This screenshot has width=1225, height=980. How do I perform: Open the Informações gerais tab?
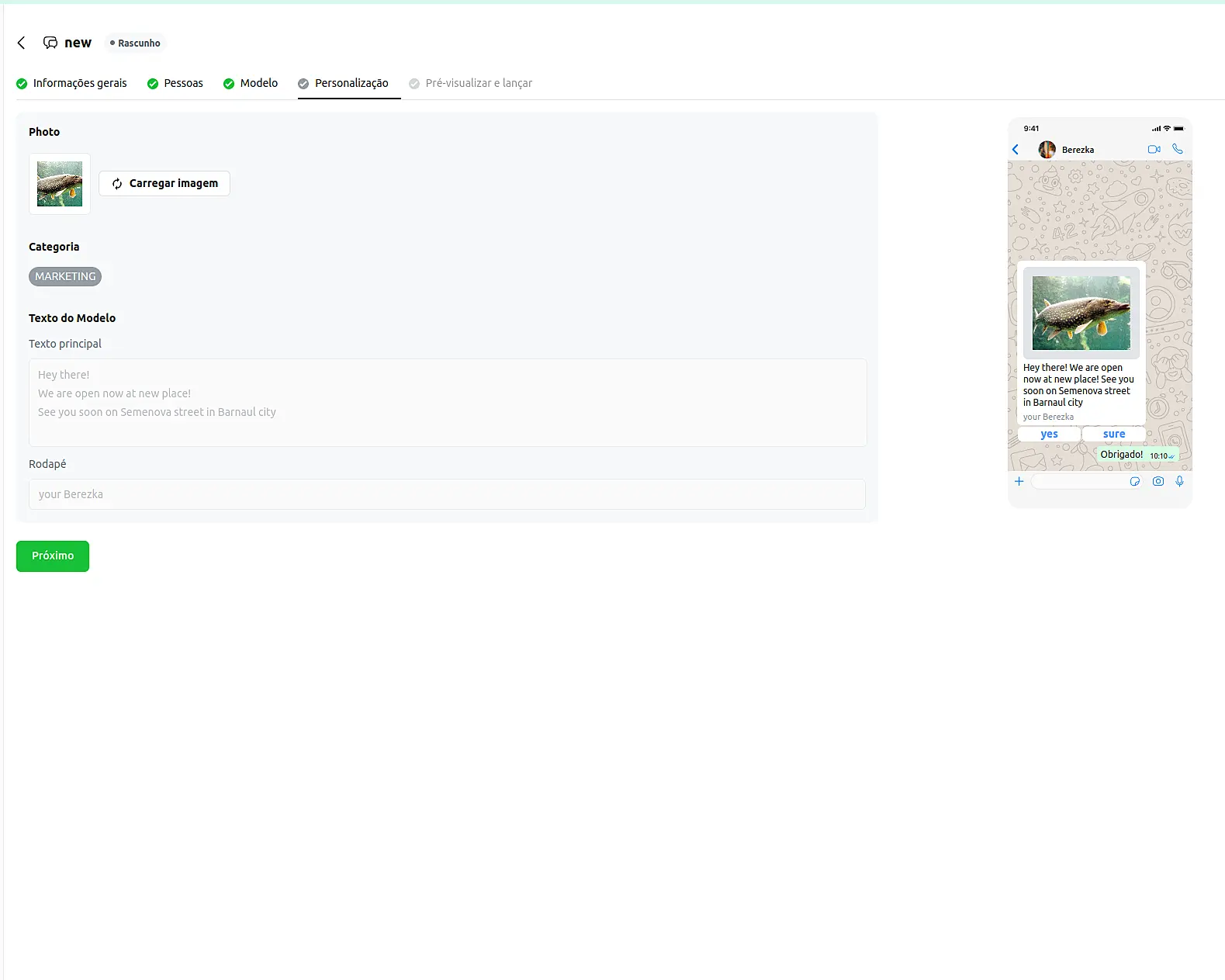tap(71, 84)
